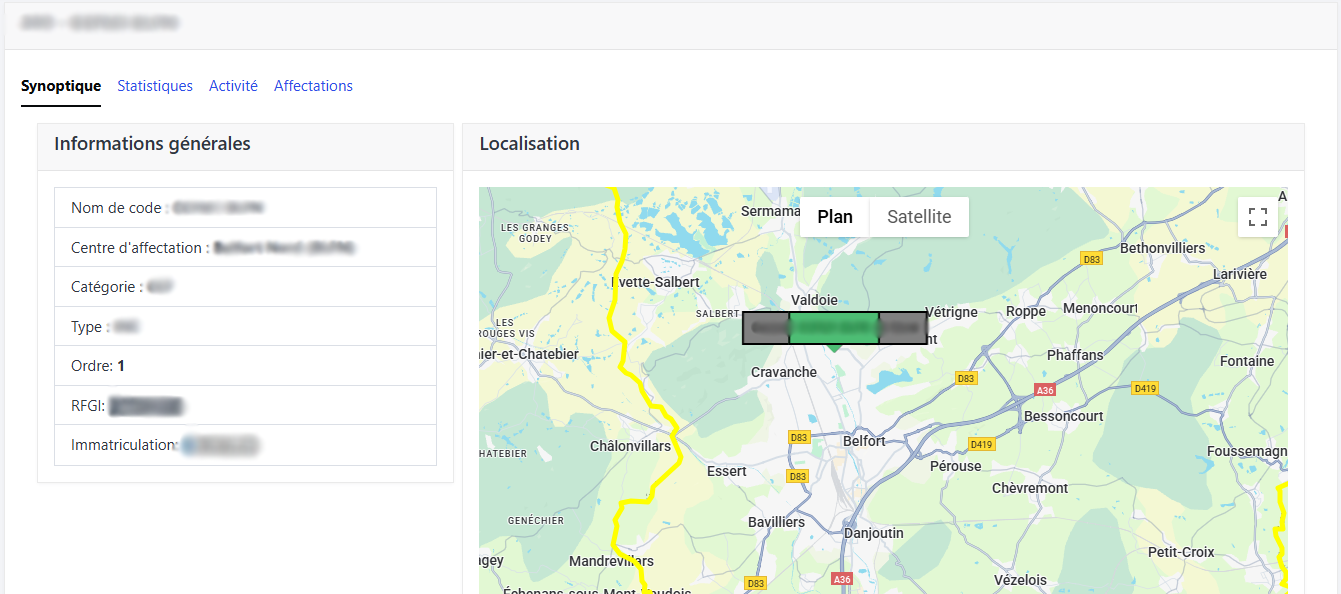Click the blurred RFGI value field

click(x=146, y=406)
